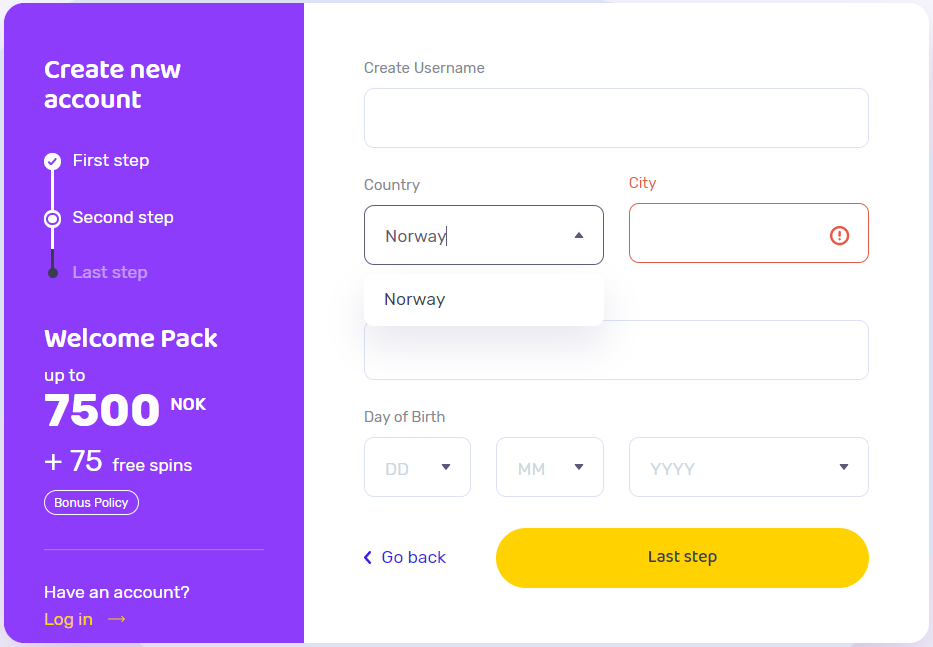Click the Last step progress dot
The image size is (933, 647).
point(53,273)
